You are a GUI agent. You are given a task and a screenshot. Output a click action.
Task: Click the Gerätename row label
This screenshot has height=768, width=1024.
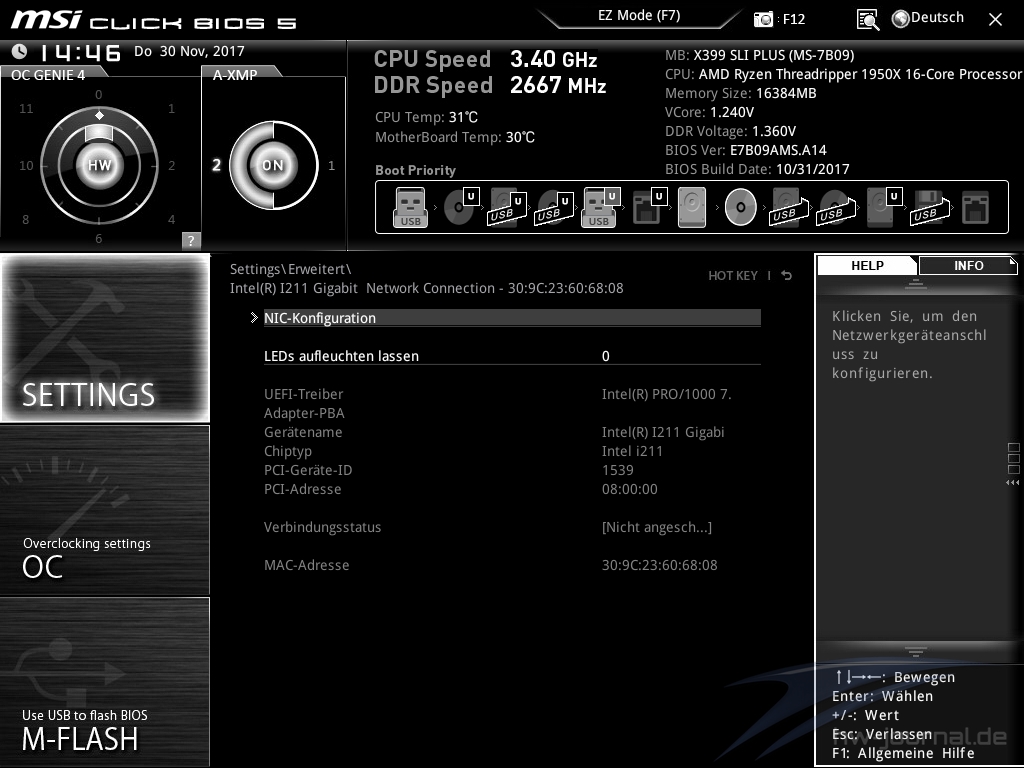click(303, 432)
